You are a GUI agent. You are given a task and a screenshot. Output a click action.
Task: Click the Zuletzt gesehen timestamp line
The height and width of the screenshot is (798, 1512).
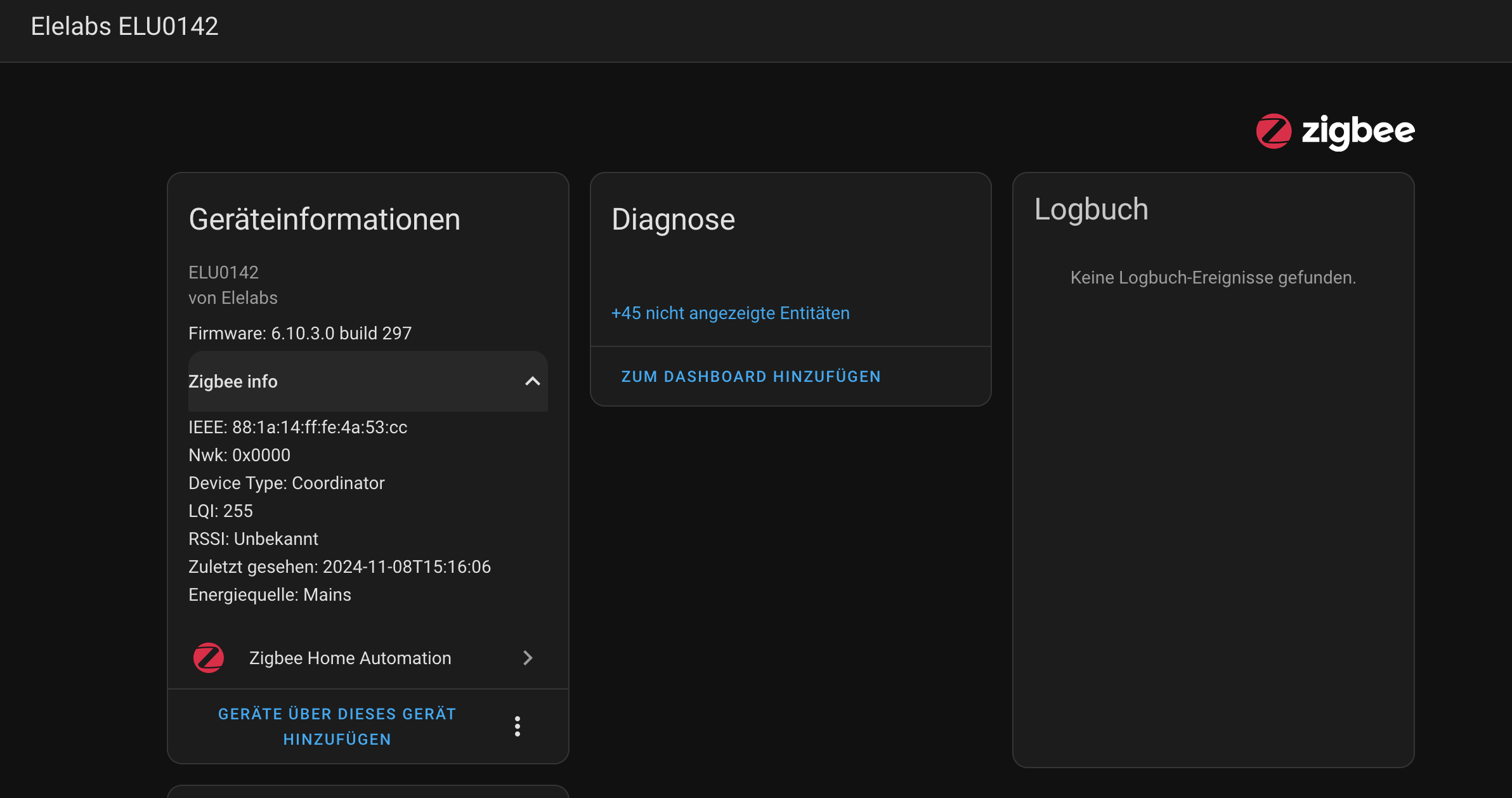[x=339, y=566]
